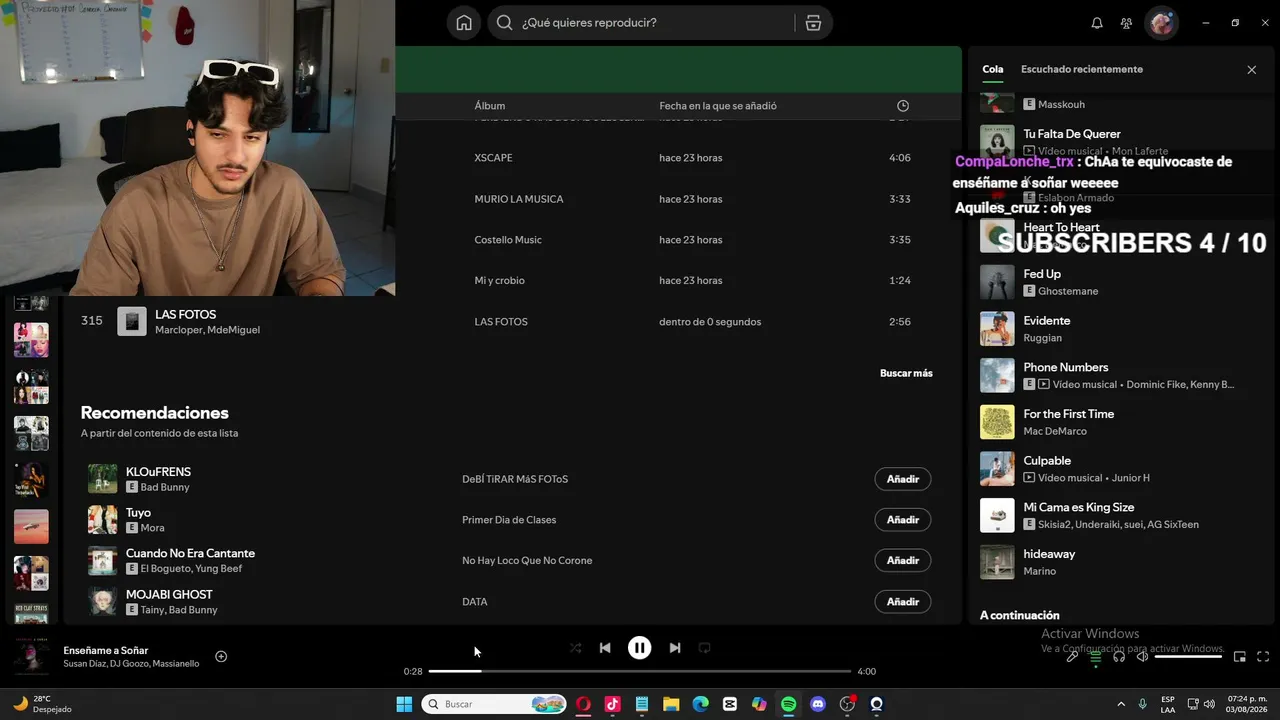Image resolution: width=1280 pixels, height=720 pixels.
Task: Skip to the previous track
Action: (605, 648)
